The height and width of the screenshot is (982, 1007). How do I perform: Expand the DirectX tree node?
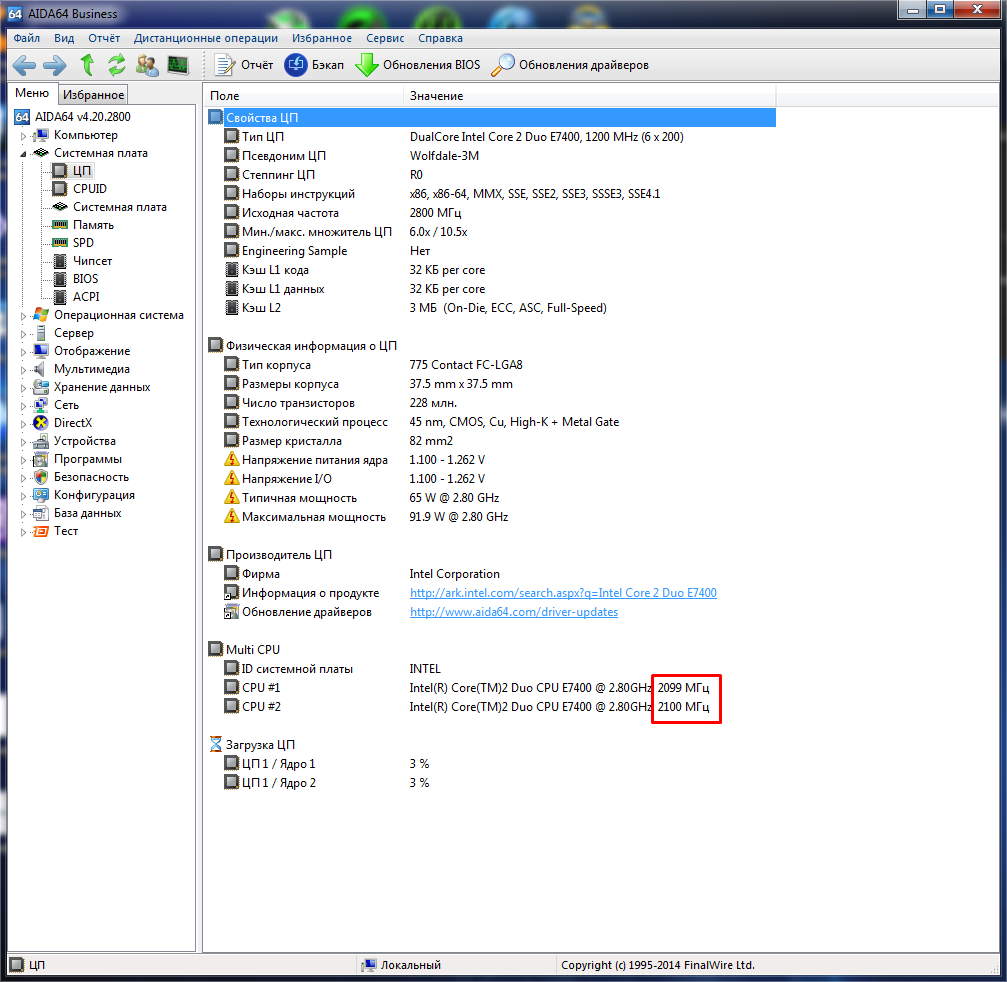click(23, 423)
